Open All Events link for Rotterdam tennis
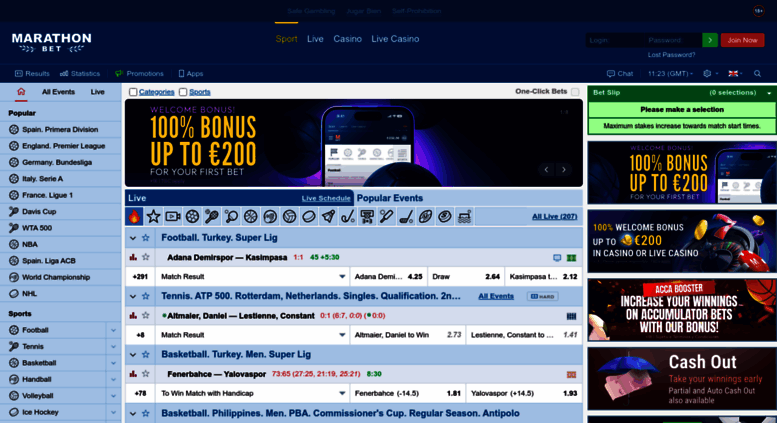 (496, 296)
